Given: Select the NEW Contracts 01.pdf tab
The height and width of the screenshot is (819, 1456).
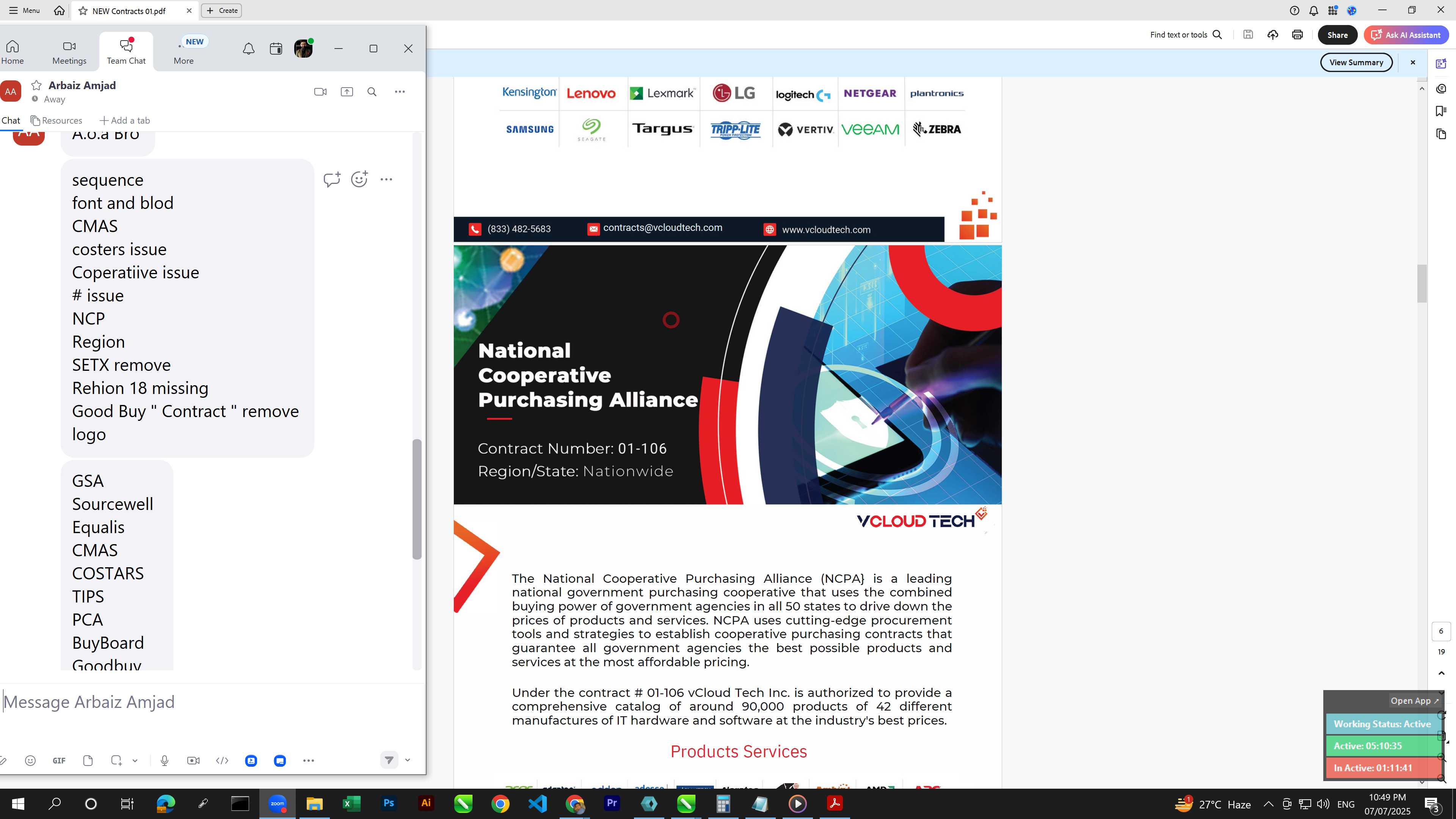Looking at the screenshot, I should tap(129, 11).
